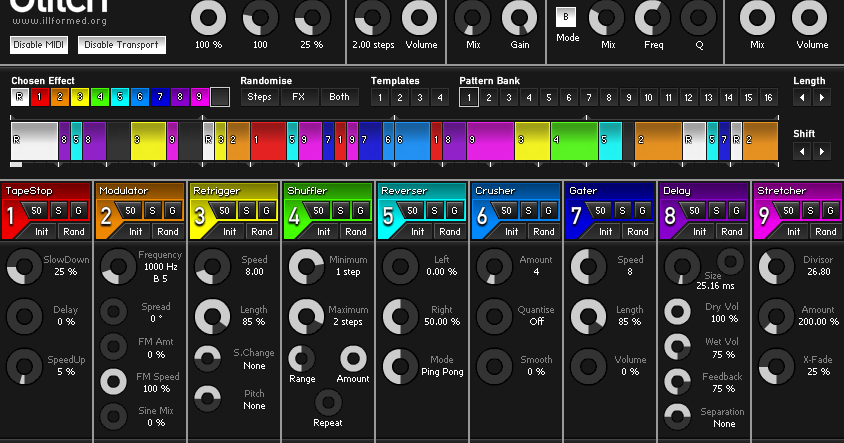Click the Retrigger Pitch knob
The image size is (844, 443).
point(207,399)
